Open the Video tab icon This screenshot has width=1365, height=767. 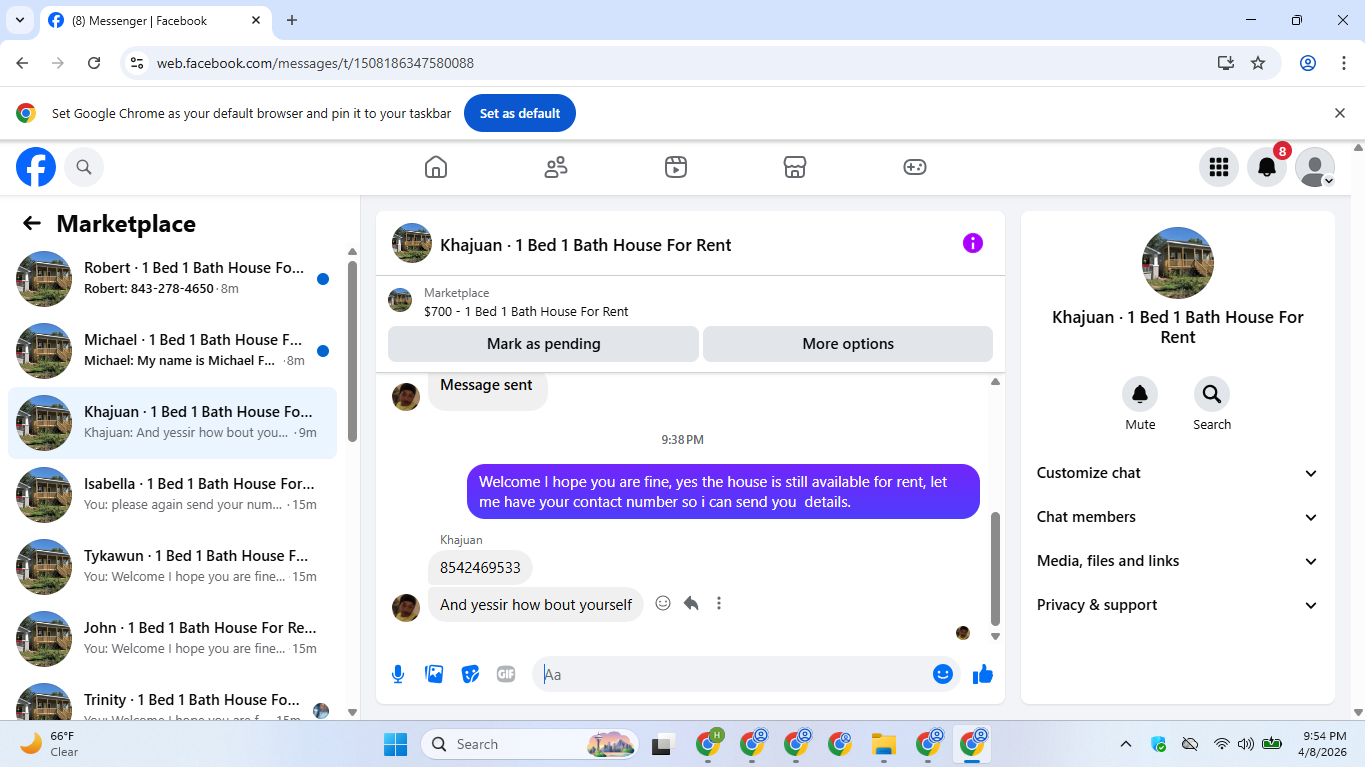point(676,167)
